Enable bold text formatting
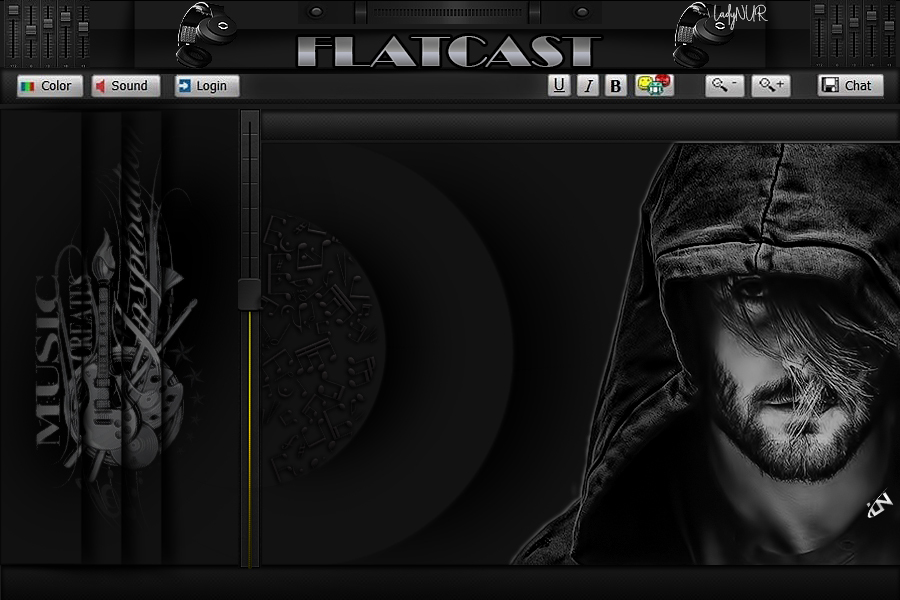This screenshot has height=600, width=900. click(616, 86)
